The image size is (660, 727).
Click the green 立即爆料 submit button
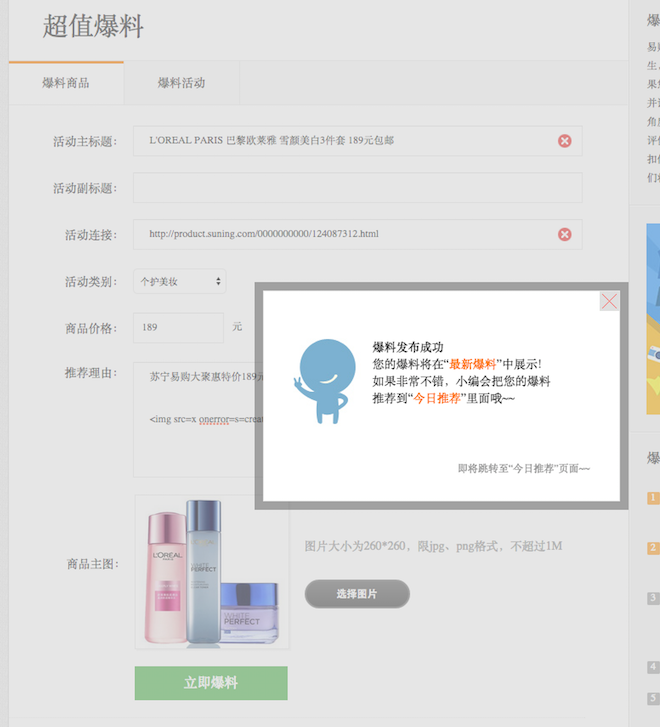point(211,683)
